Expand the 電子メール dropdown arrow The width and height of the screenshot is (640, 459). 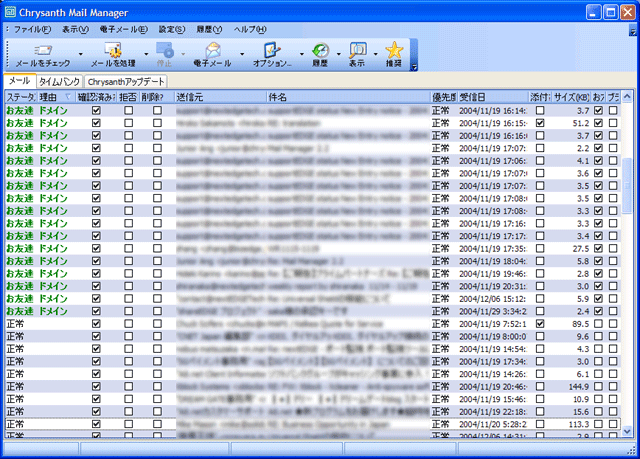[x=242, y=54]
